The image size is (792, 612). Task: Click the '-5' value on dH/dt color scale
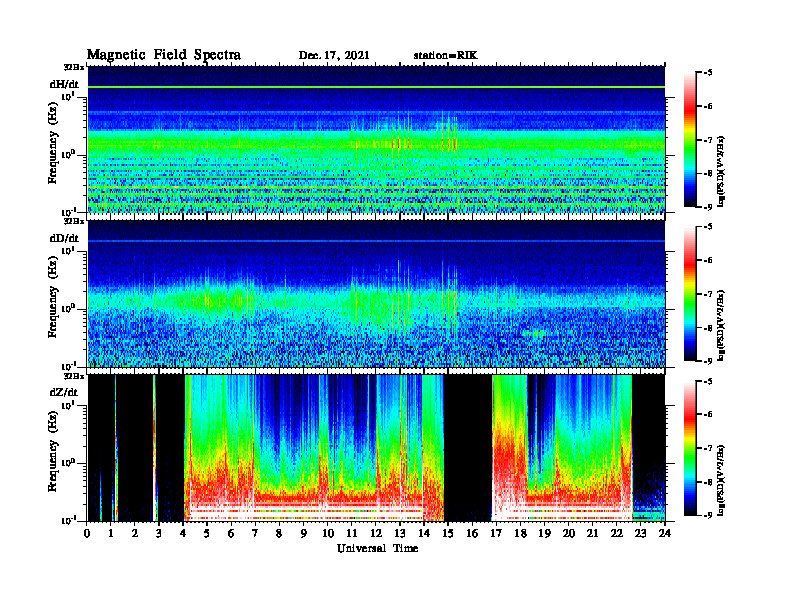point(708,73)
